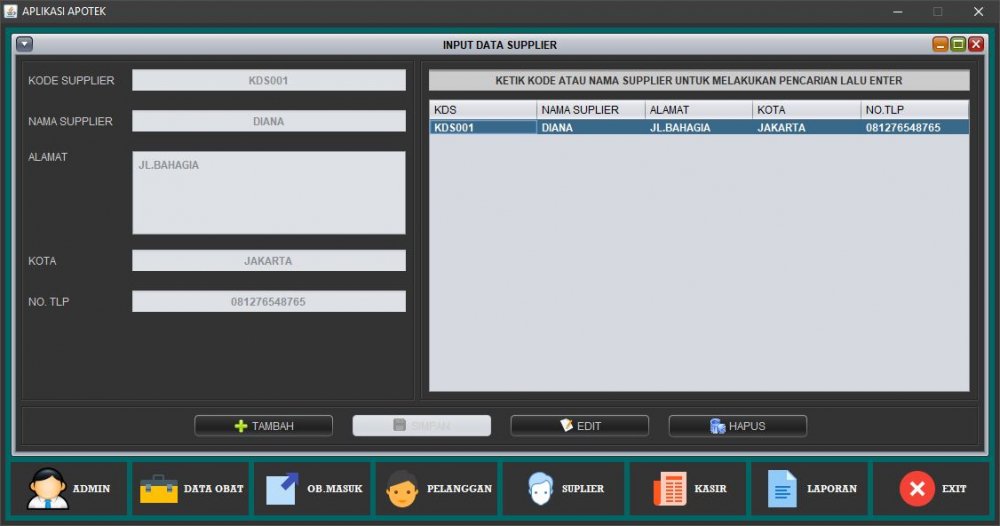Screen dimensions: 1000x526
Task: Open the SUPLIER module
Action: click(540, 488)
